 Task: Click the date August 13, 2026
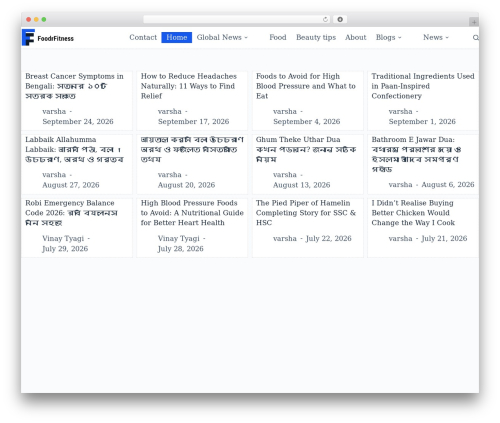pyautogui.click(x=301, y=185)
